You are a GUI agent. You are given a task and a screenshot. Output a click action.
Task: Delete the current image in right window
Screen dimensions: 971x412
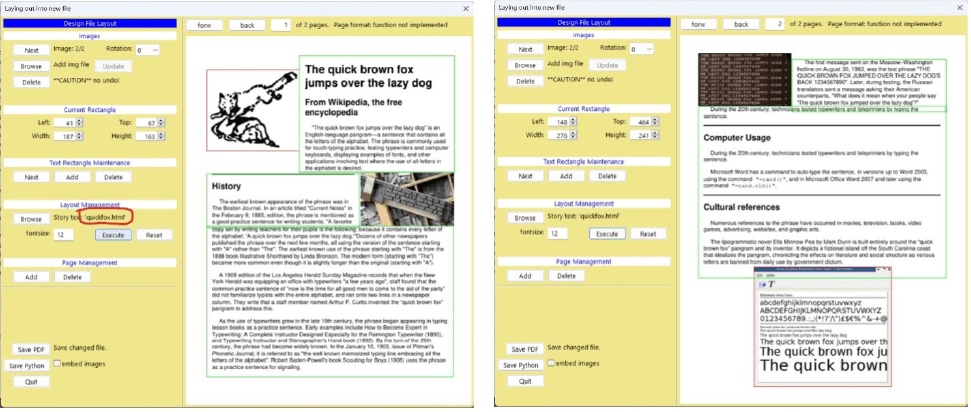tap(525, 81)
